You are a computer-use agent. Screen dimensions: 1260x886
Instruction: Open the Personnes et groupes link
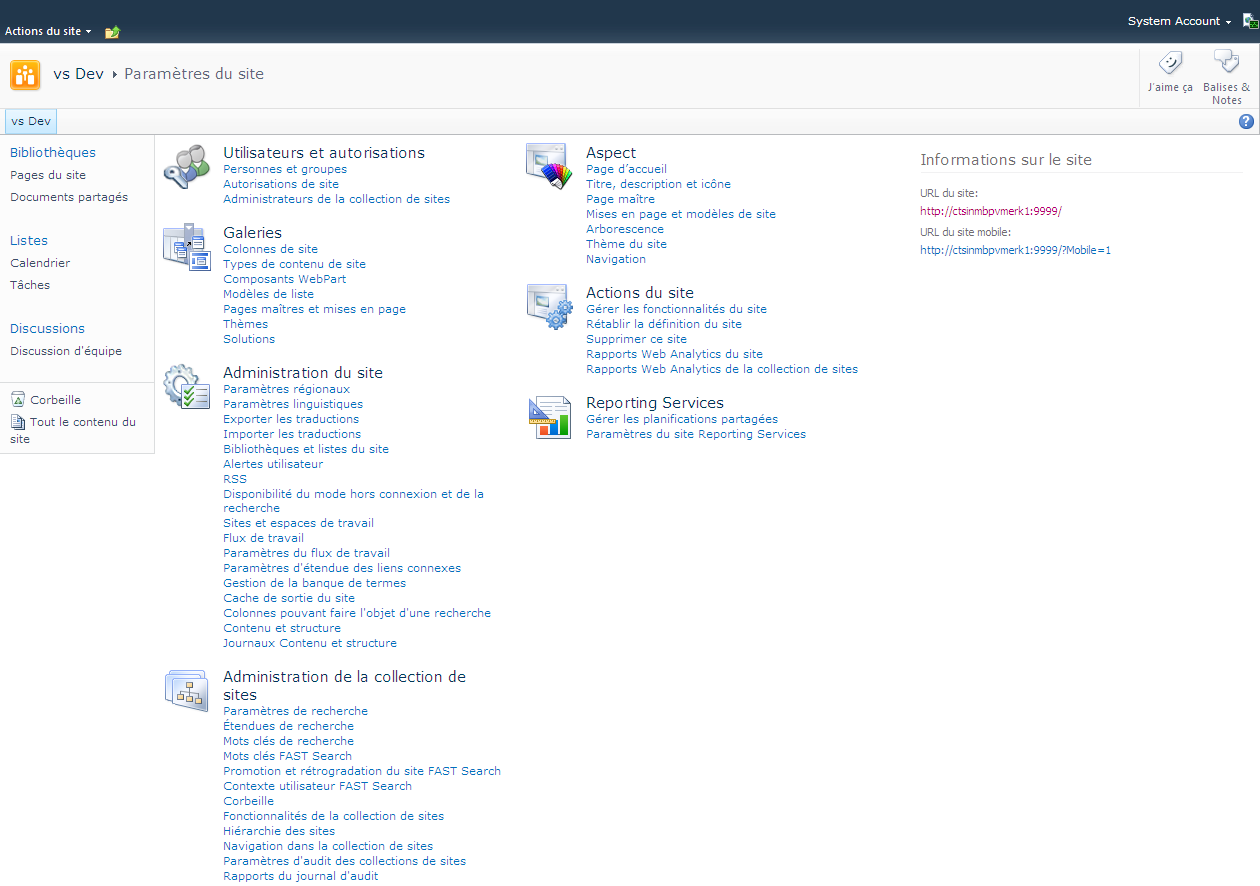(x=285, y=169)
